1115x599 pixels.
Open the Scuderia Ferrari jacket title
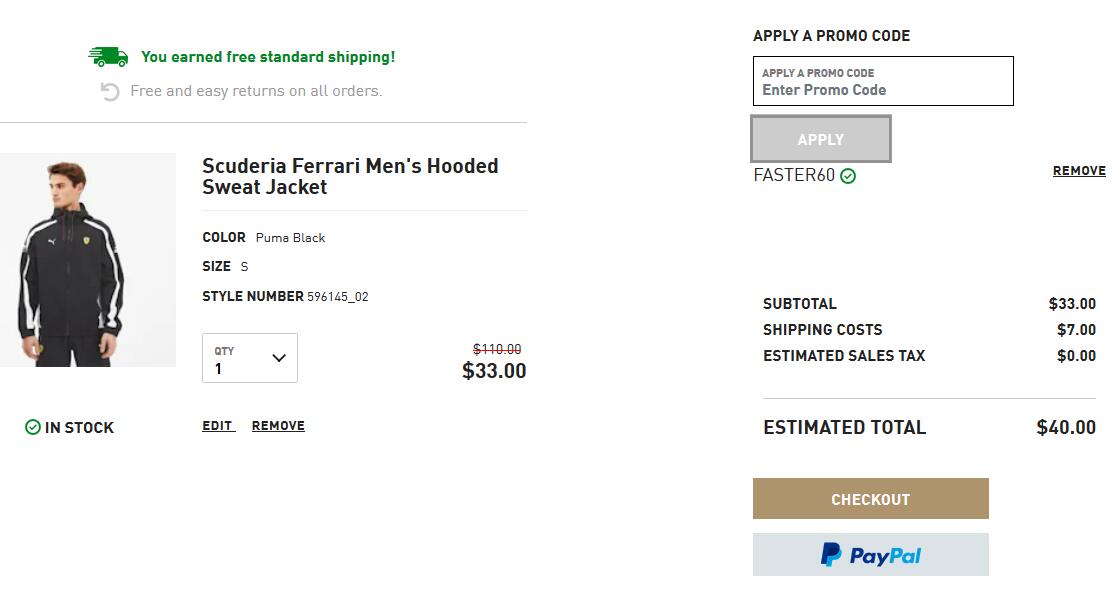point(350,176)
